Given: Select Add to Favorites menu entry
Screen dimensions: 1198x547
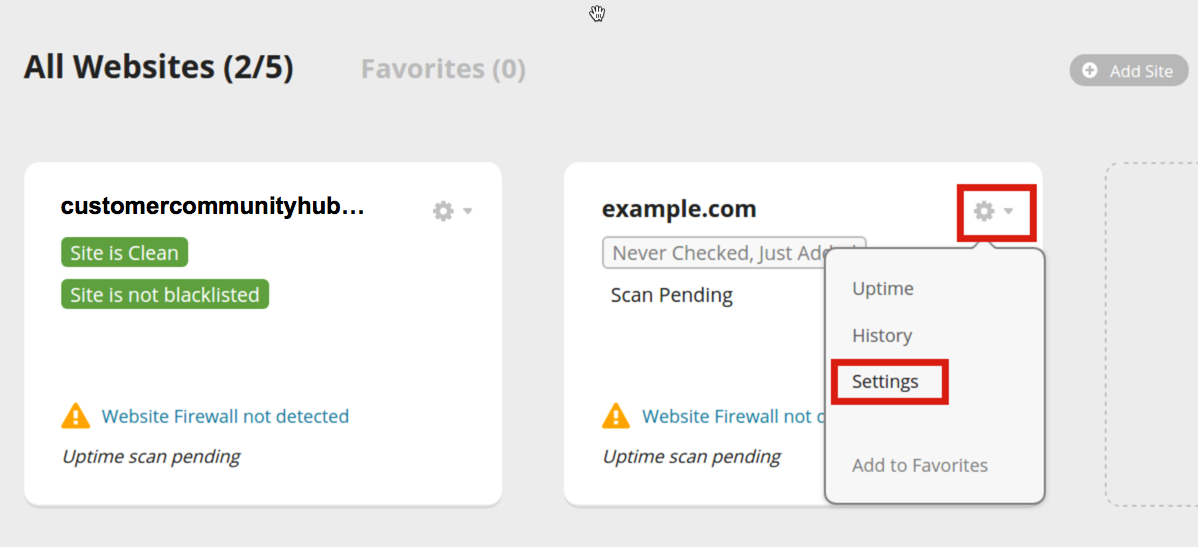Looking at the screenshot, I should tap(919, 466).
